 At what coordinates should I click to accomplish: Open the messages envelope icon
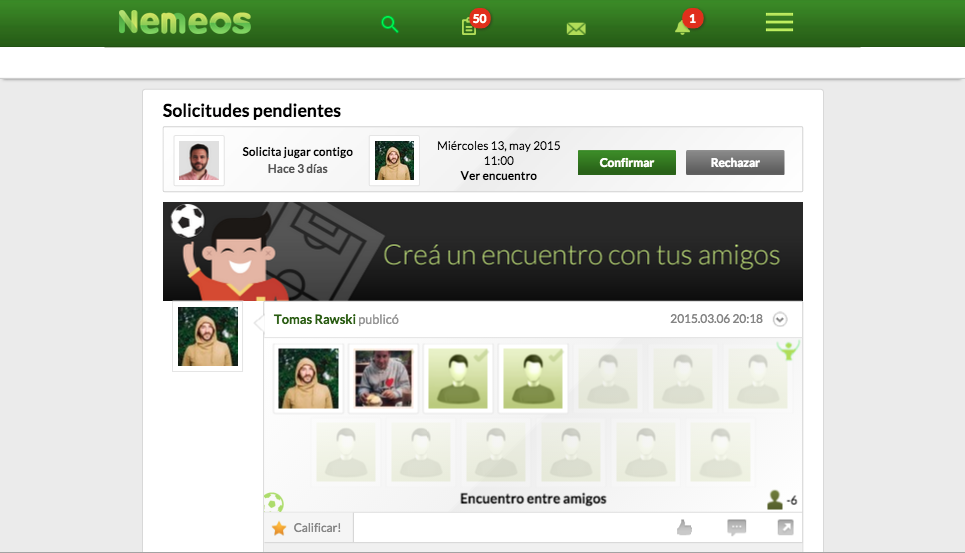(576, 28)
